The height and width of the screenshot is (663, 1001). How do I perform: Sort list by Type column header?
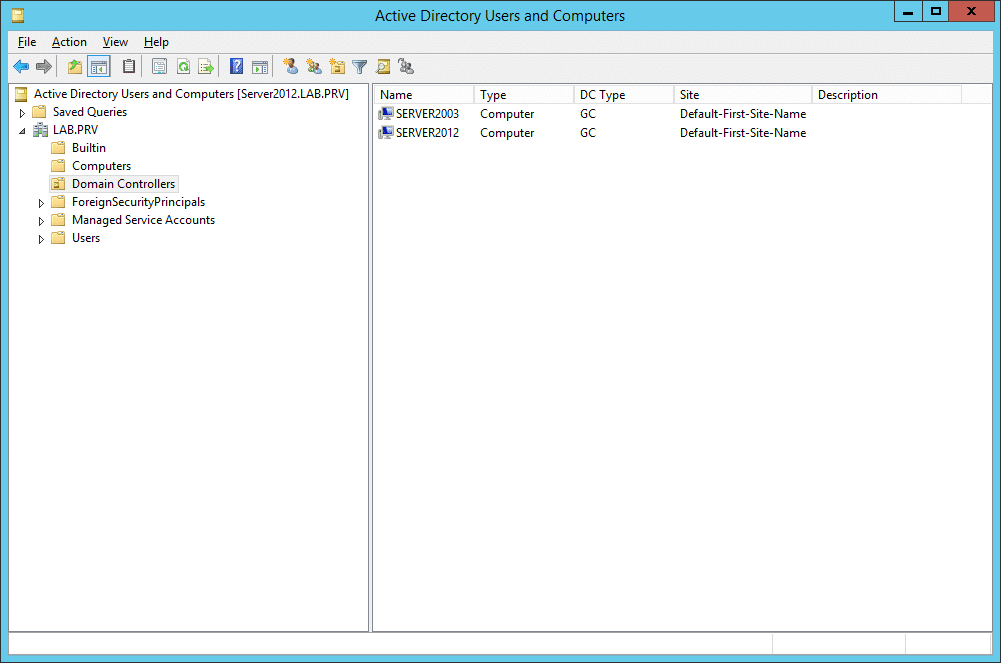(x=523, y=94)
